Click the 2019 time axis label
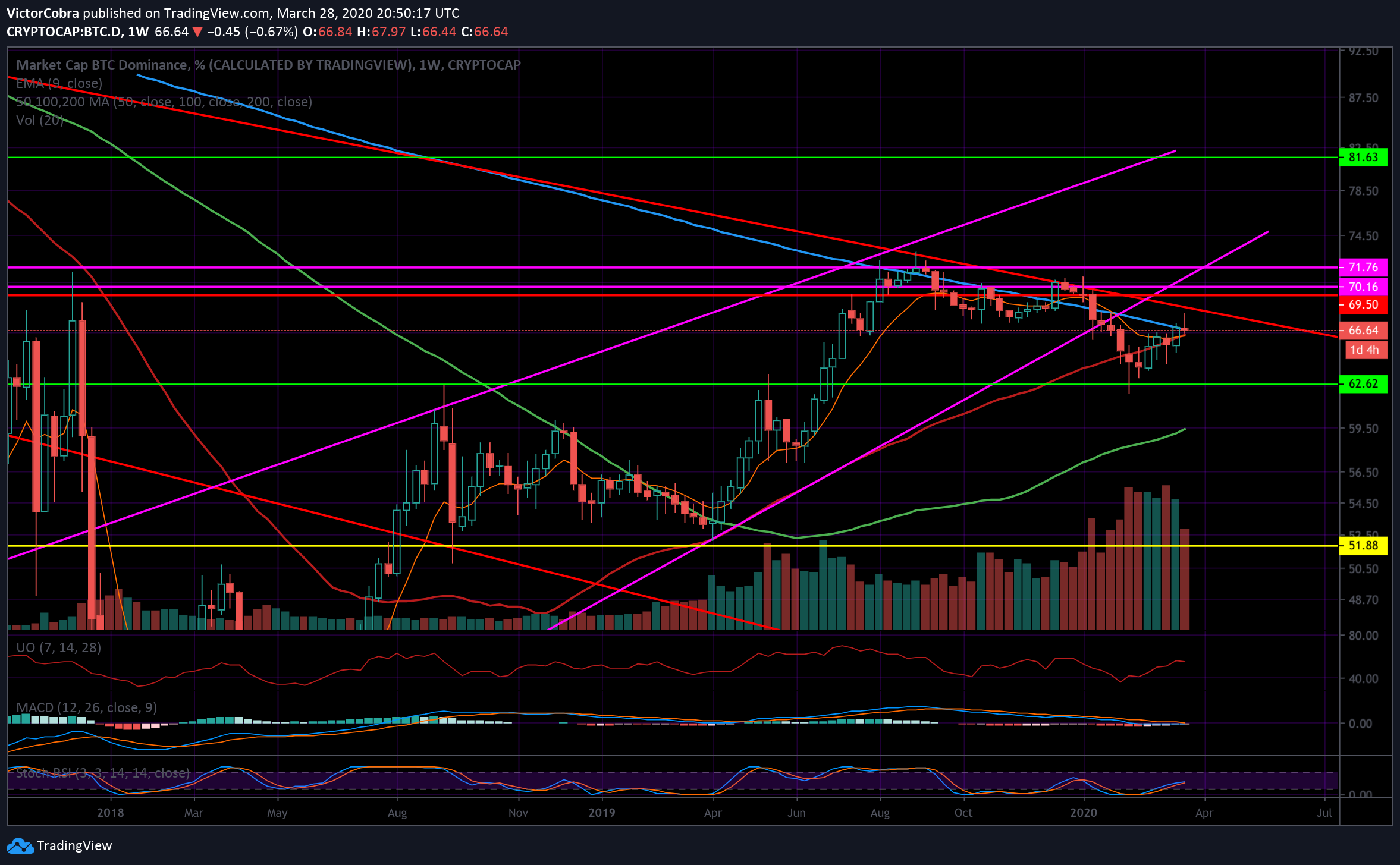1400x865 pixels. point(602,813)
